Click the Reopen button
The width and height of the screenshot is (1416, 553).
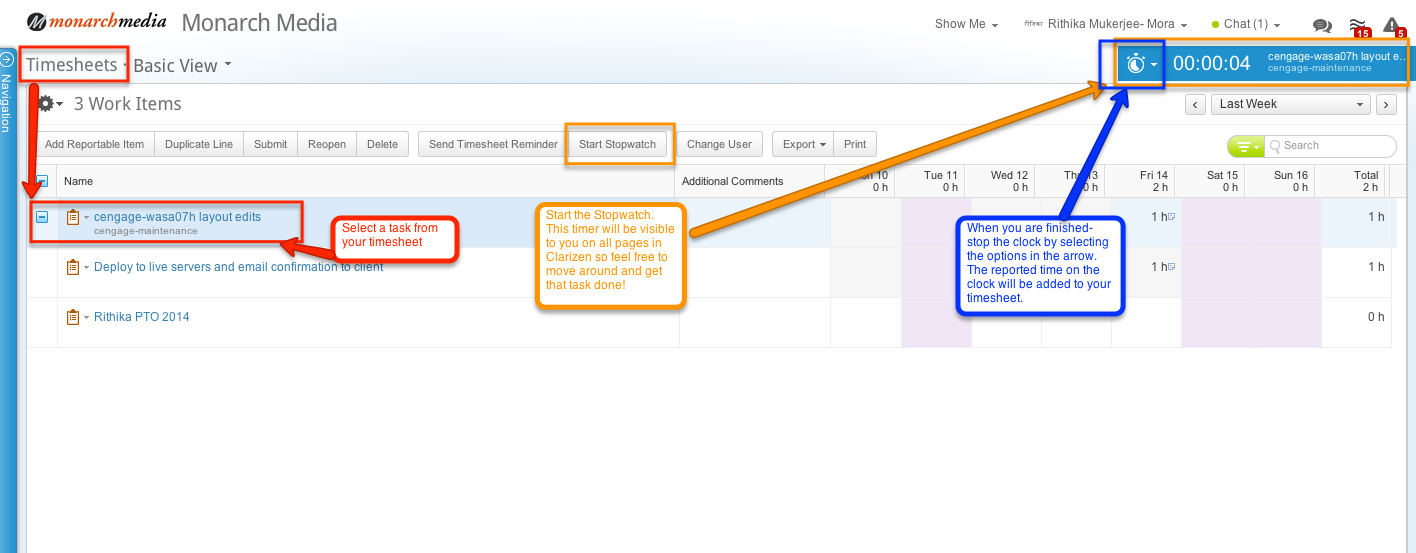[x=326, y=144]
